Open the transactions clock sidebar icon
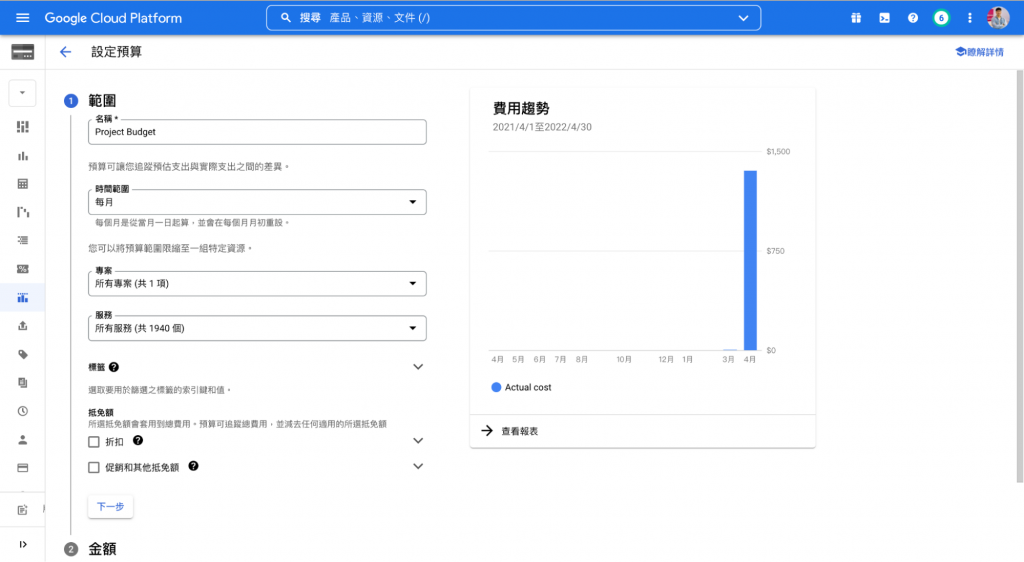 point(23,411)
